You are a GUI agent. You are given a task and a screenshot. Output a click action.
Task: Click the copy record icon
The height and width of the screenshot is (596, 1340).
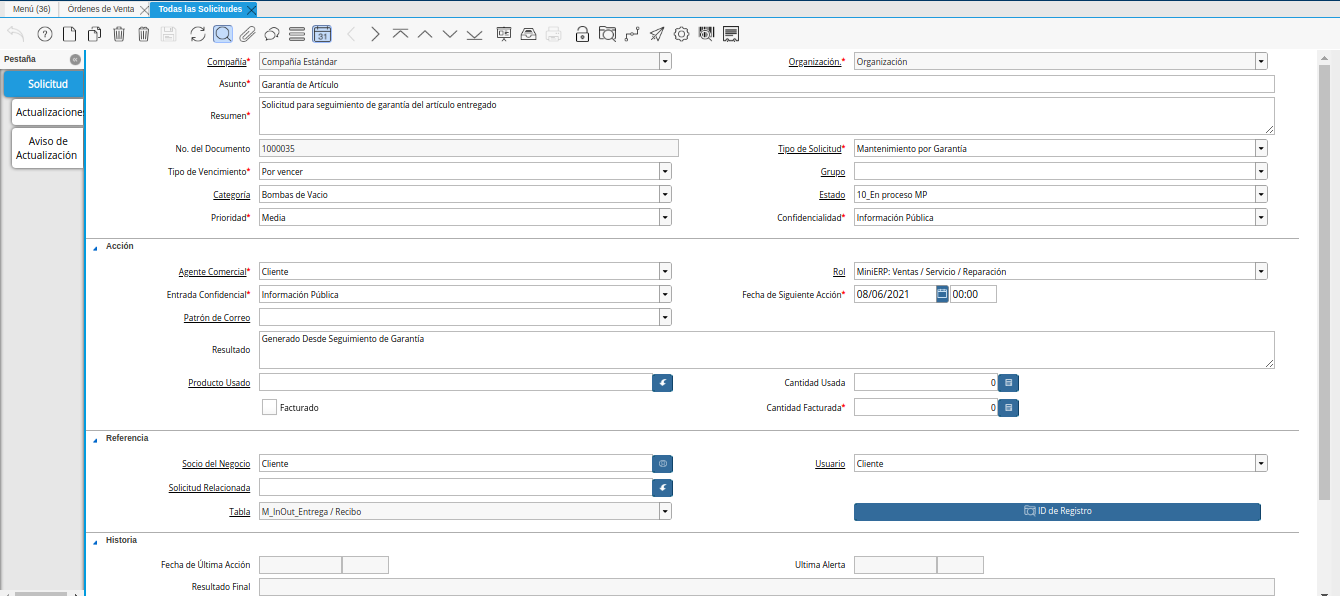[x=94, y=34]
